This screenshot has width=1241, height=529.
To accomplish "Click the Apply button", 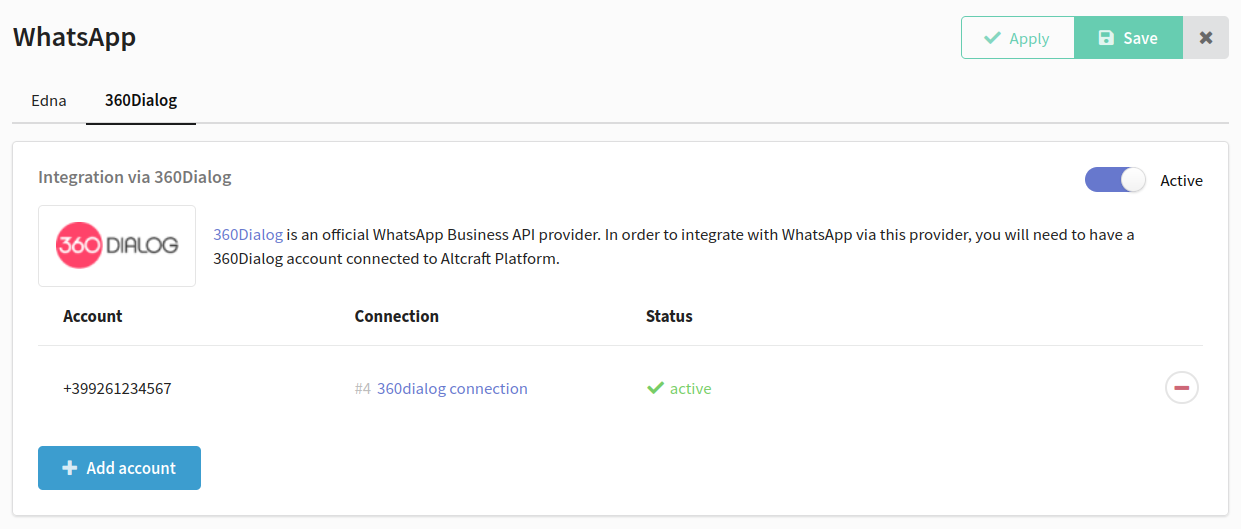I will click(1018, 38).
